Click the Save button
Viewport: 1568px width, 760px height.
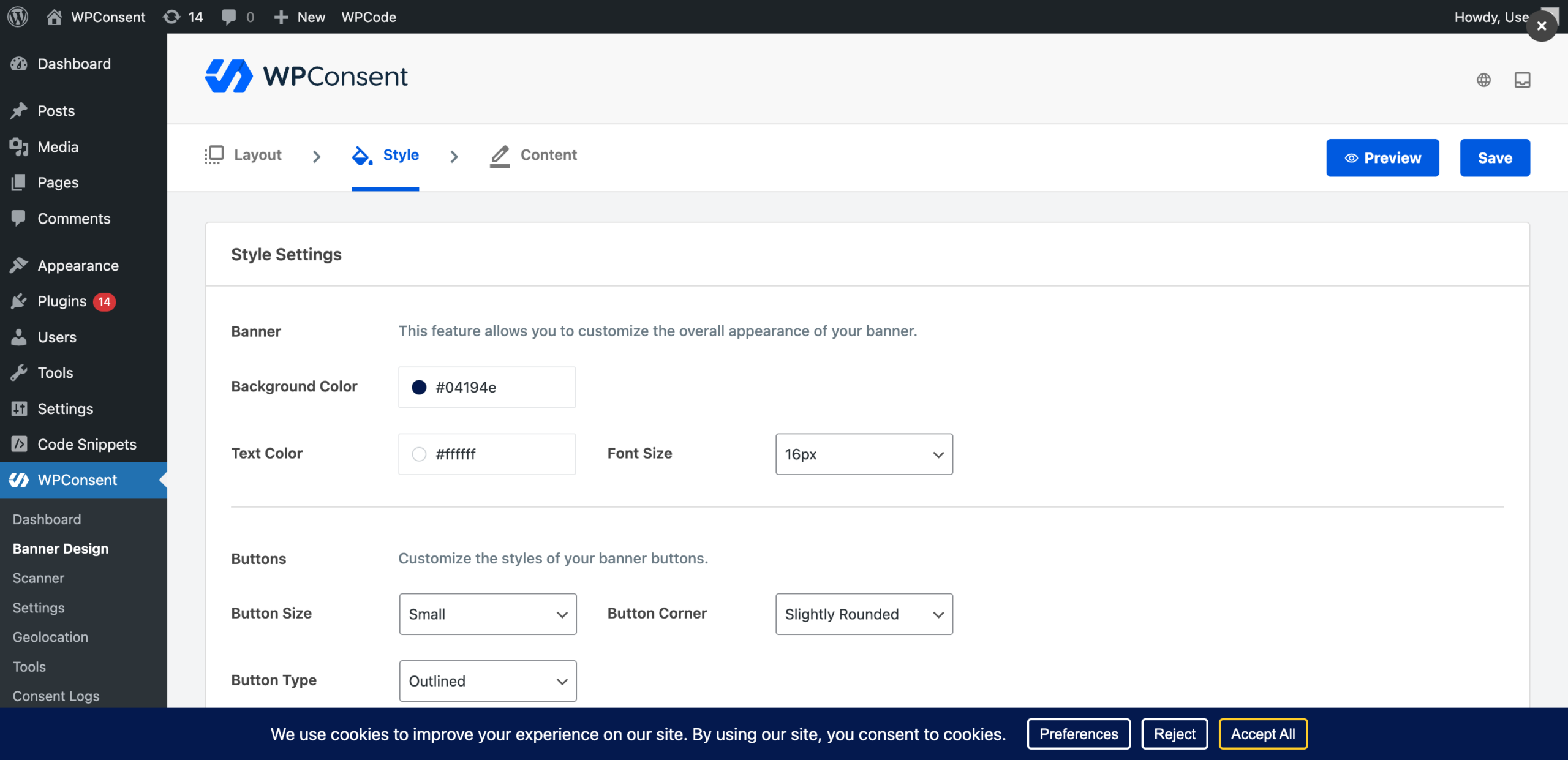pos(1494,157)
